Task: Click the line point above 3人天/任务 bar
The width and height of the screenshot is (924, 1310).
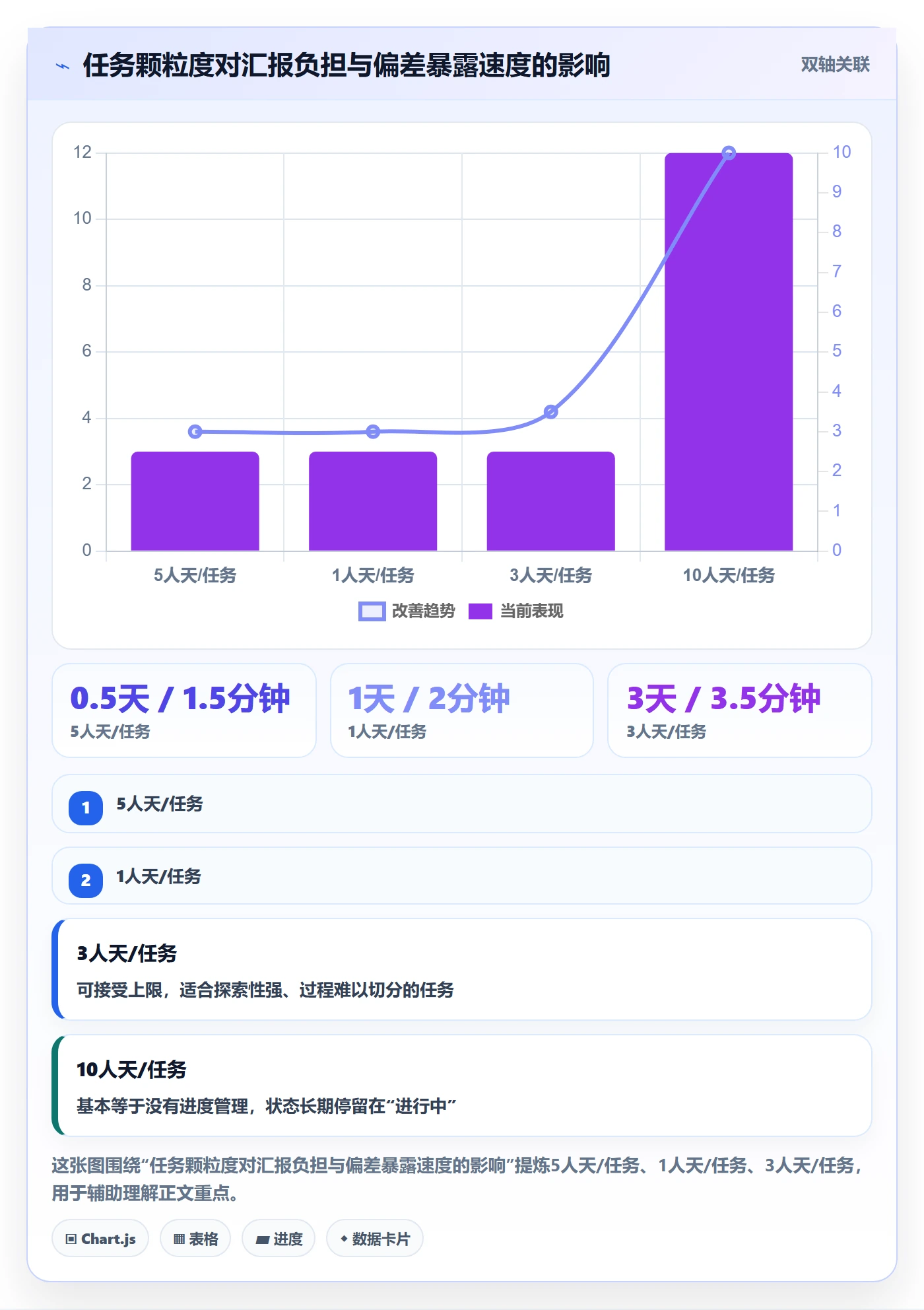Action: point(551,412)
